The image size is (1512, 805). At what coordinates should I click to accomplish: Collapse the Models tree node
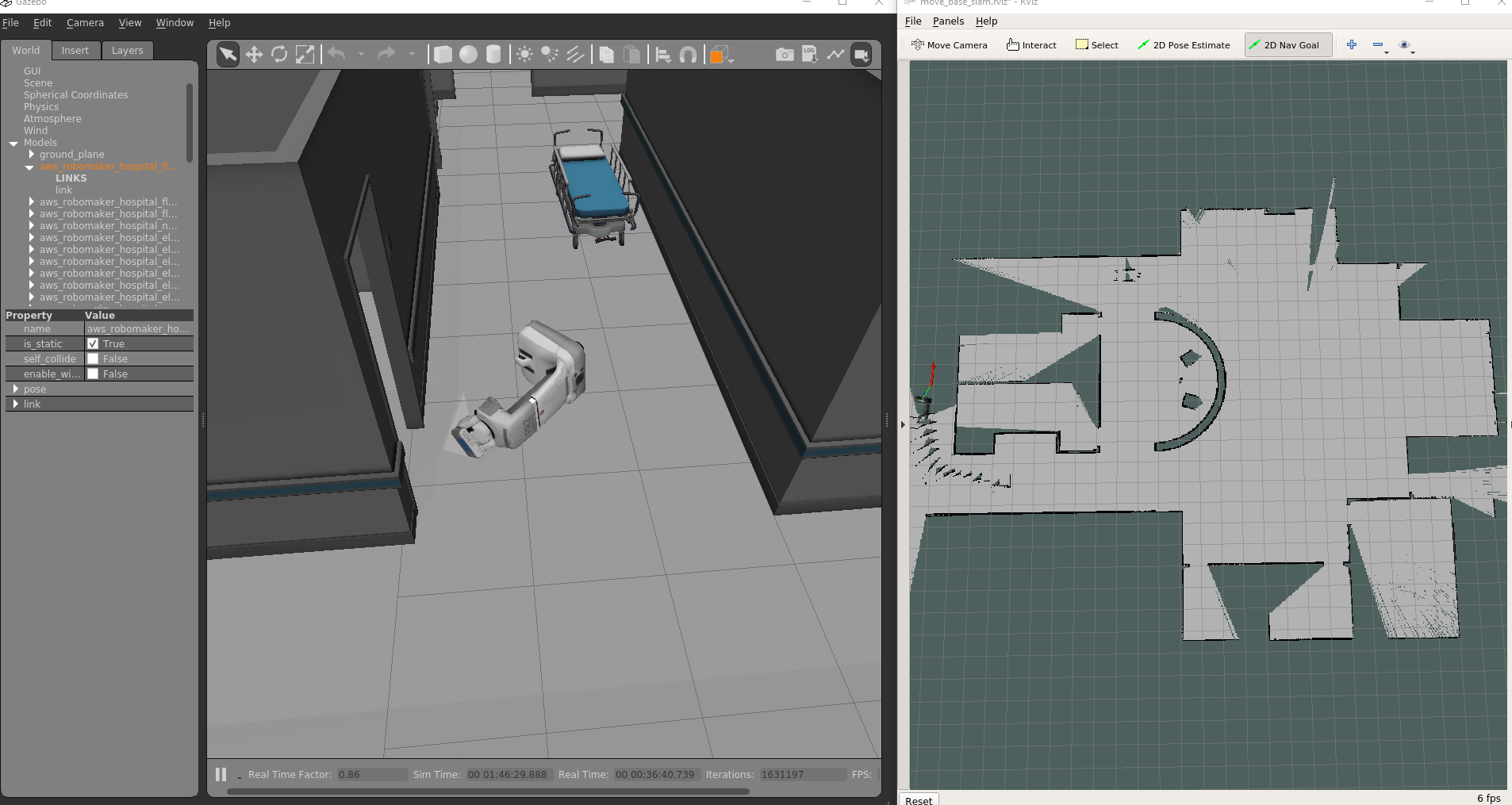[13, 144]
